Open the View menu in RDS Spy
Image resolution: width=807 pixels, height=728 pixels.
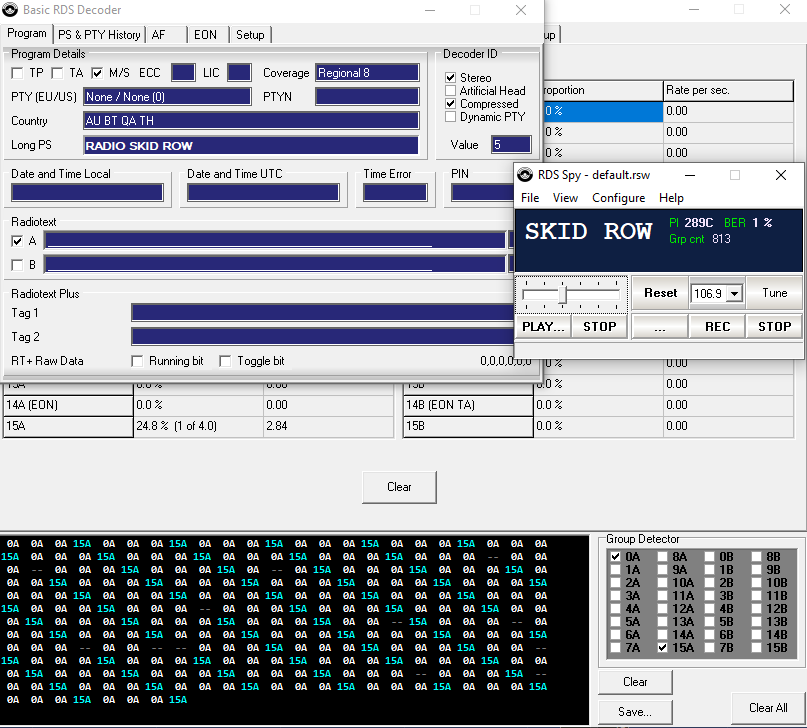[x=565, y=198]
